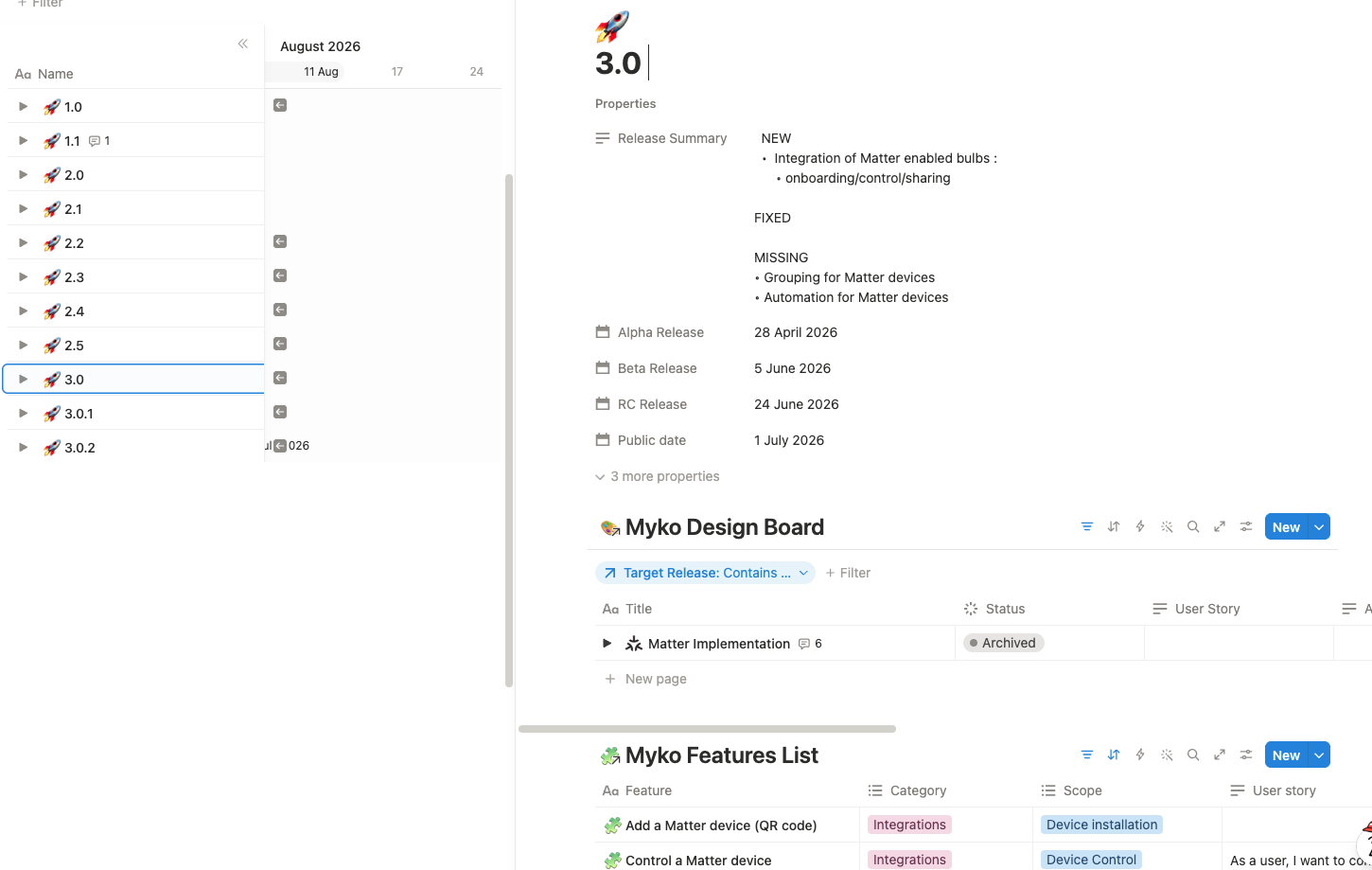The width and height of the screenshot is (1372, 870).
Task: Click the 11 Aug date marker on timeline
Action: pyautogui.click(x=321, y=72)
